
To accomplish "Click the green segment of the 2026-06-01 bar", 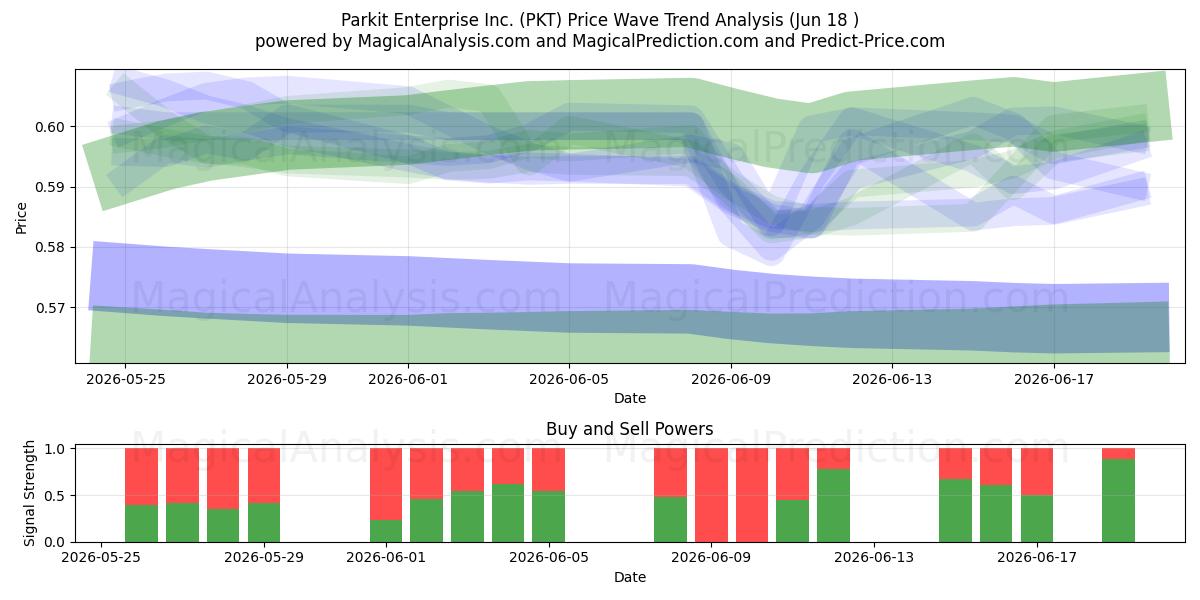I will tap(386, 531).
